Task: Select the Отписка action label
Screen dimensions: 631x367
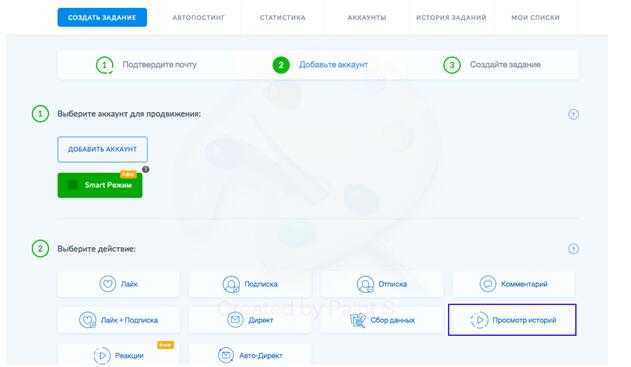Action: point(392,284)
